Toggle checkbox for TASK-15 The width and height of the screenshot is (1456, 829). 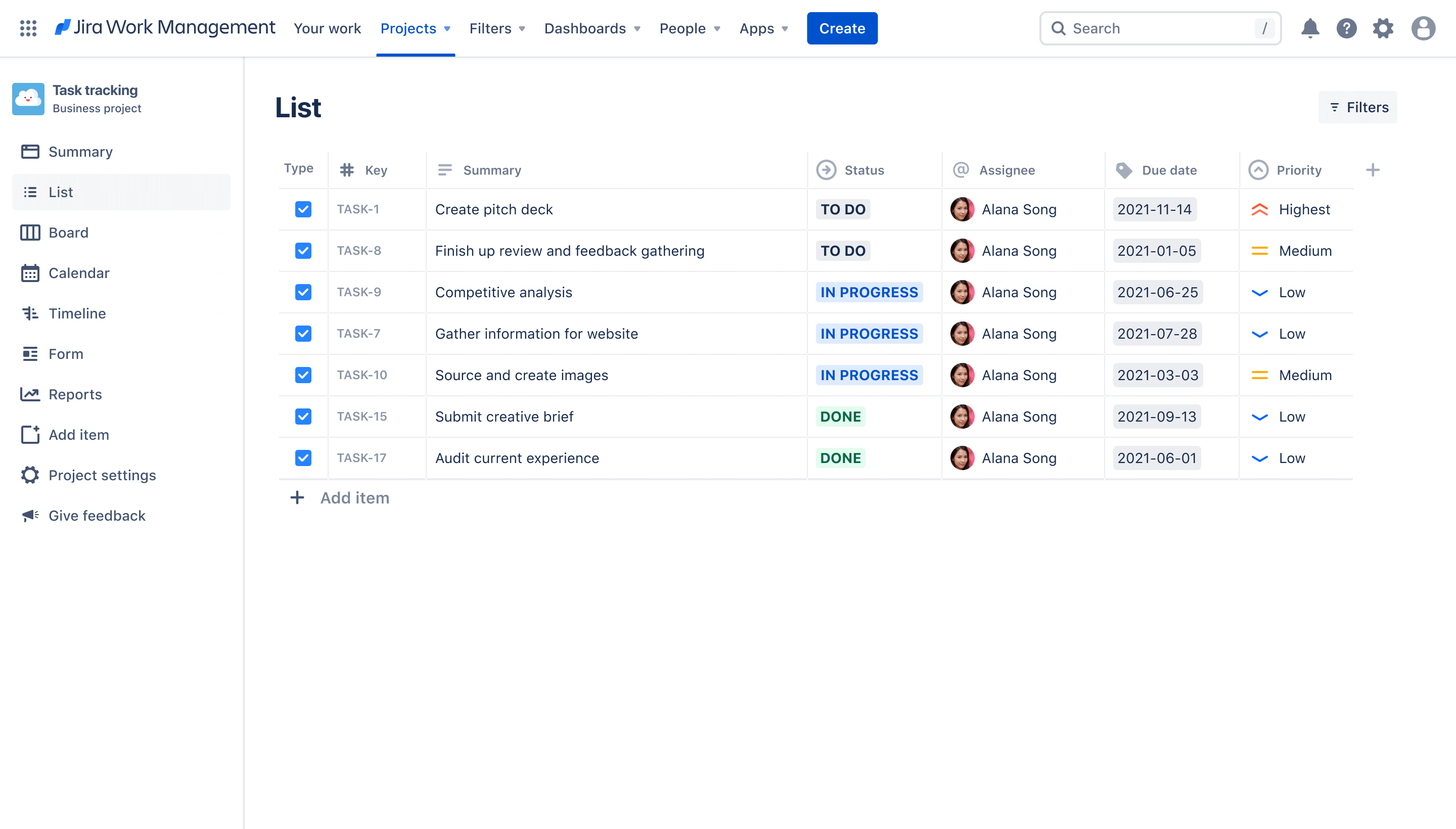tap(303, 416)
